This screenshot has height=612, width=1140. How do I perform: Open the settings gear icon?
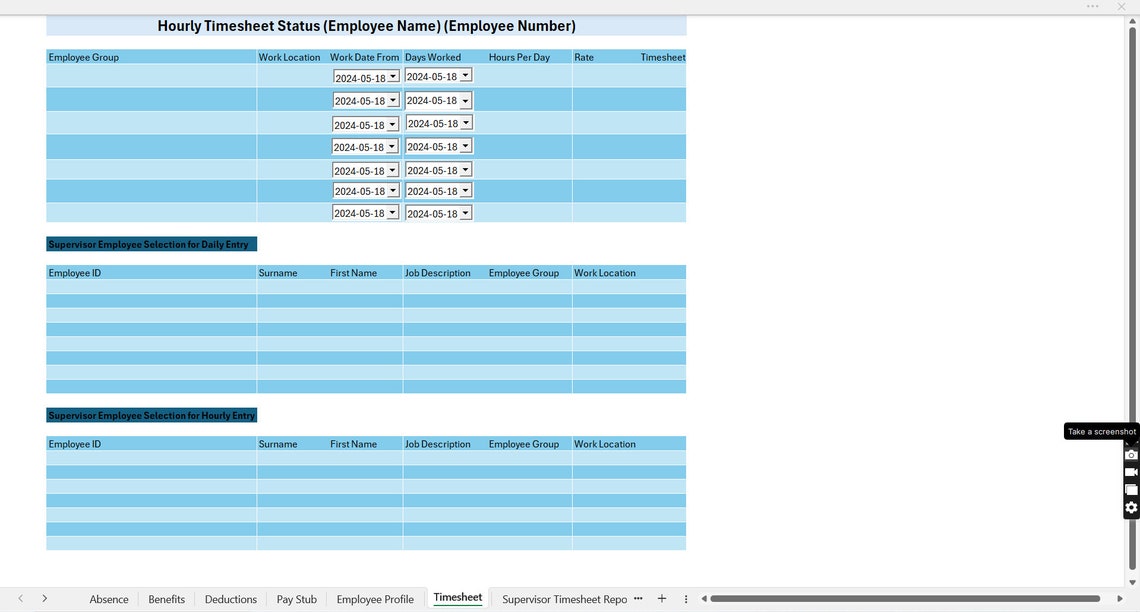(1131, 507)
